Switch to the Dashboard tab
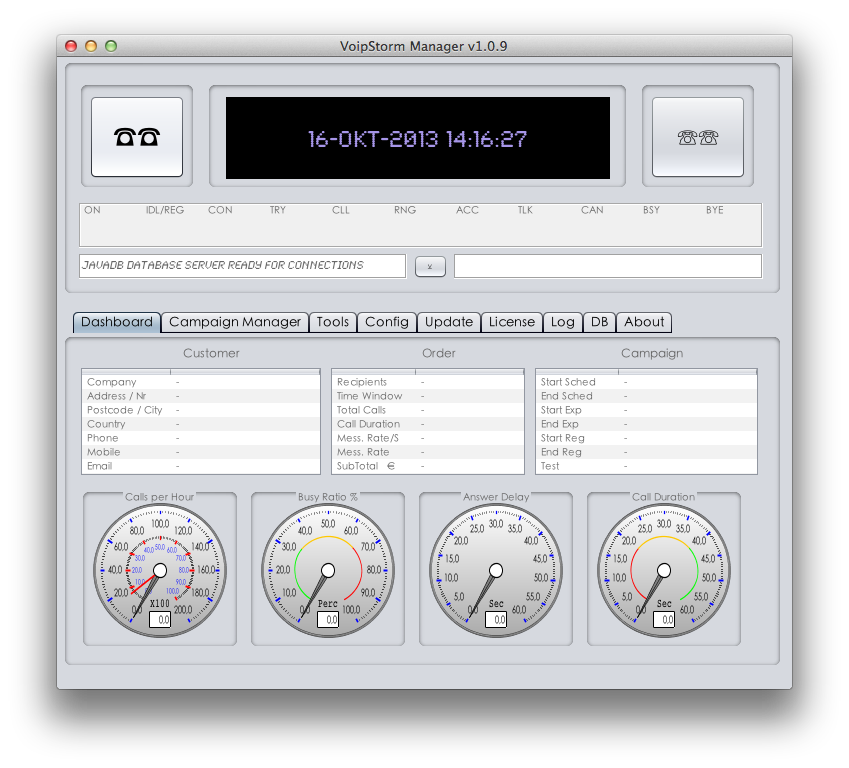This screenshot has height=768, width=849. coord(117,322)
